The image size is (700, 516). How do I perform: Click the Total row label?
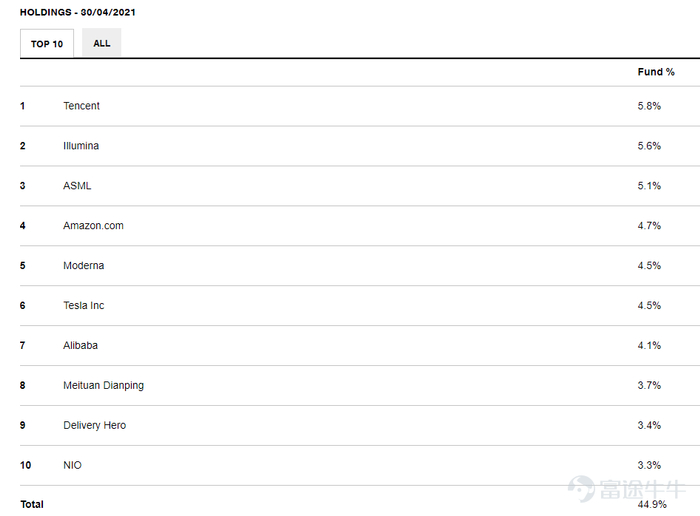tap(32, 504)
